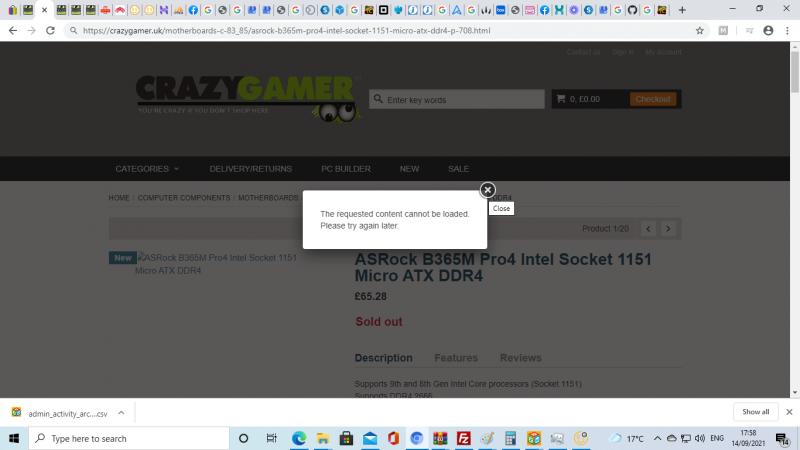The height and width of the screenshot is (450, 800).
Task: Open the Windows Start menu
Action: coord(14,438)
